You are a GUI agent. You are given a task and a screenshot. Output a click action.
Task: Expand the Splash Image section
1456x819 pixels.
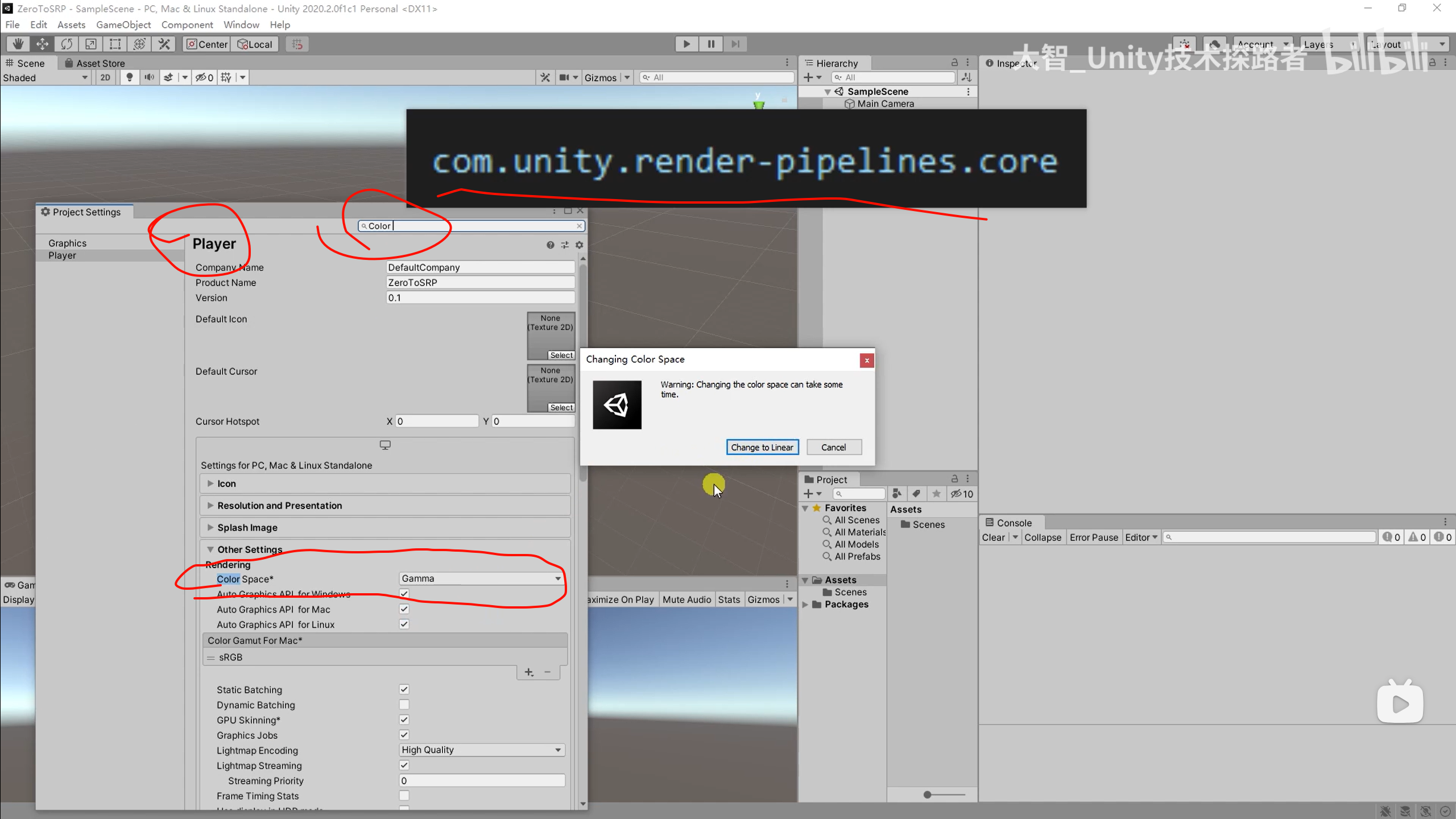click(385, 527)
